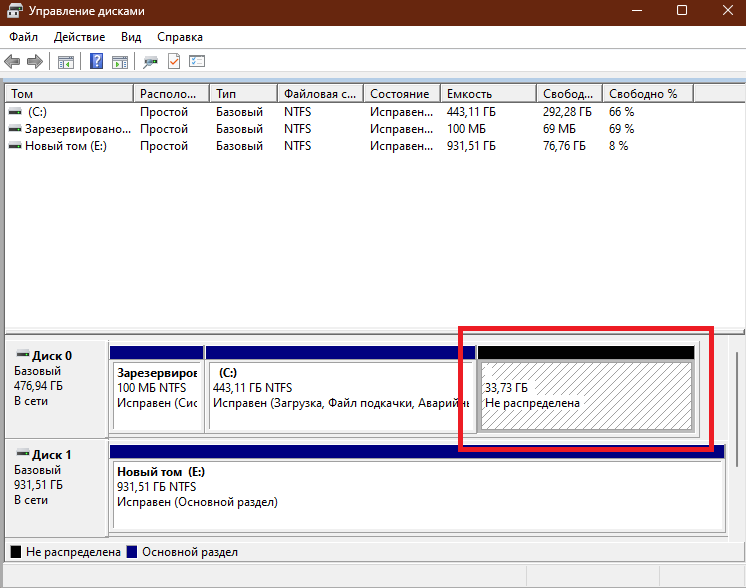Click the page with red checkmark icon
Image resolution: width=746 pixels, height=588 pixels.
(174, 61)
